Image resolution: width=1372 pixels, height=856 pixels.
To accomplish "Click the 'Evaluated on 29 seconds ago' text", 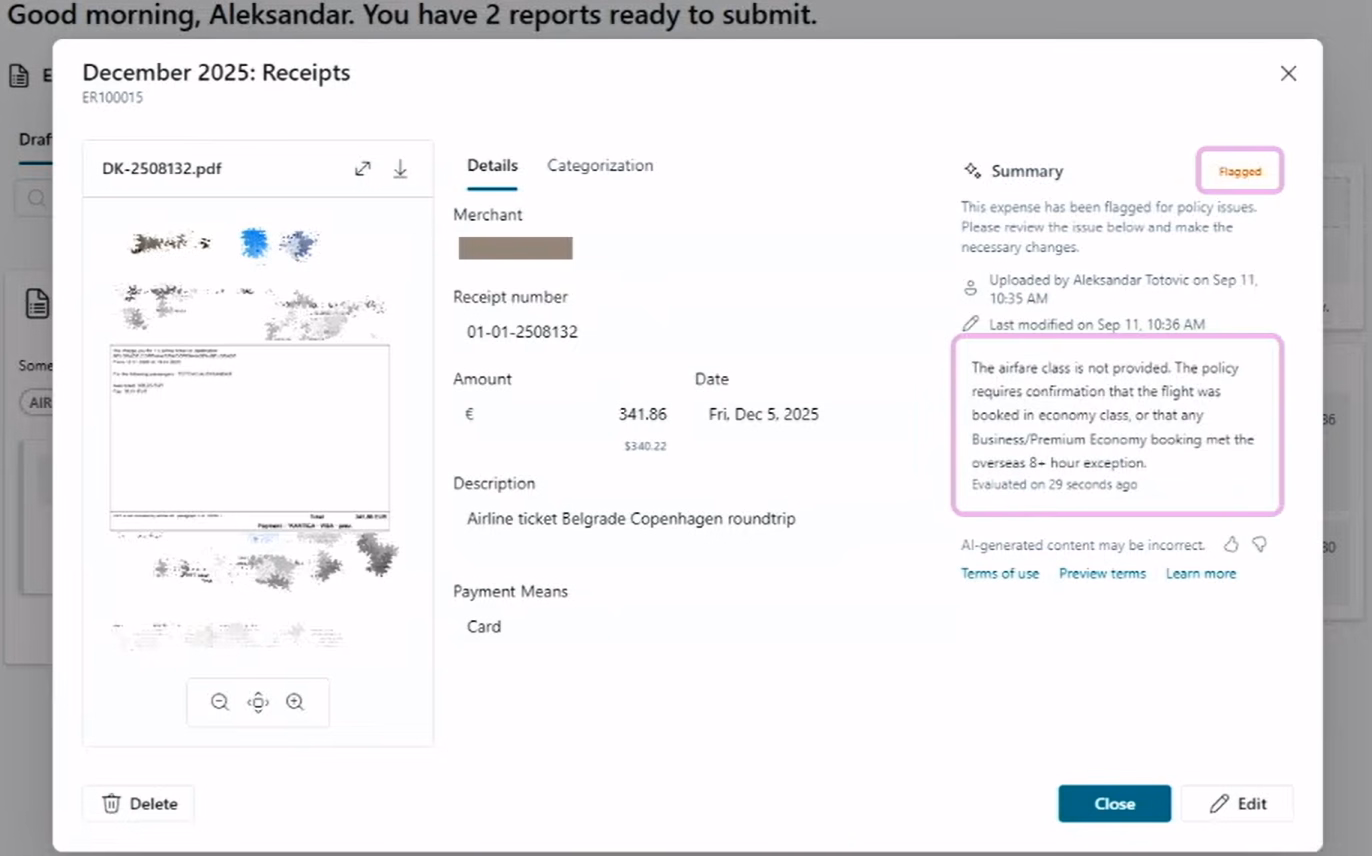I will click(1054, 485).
